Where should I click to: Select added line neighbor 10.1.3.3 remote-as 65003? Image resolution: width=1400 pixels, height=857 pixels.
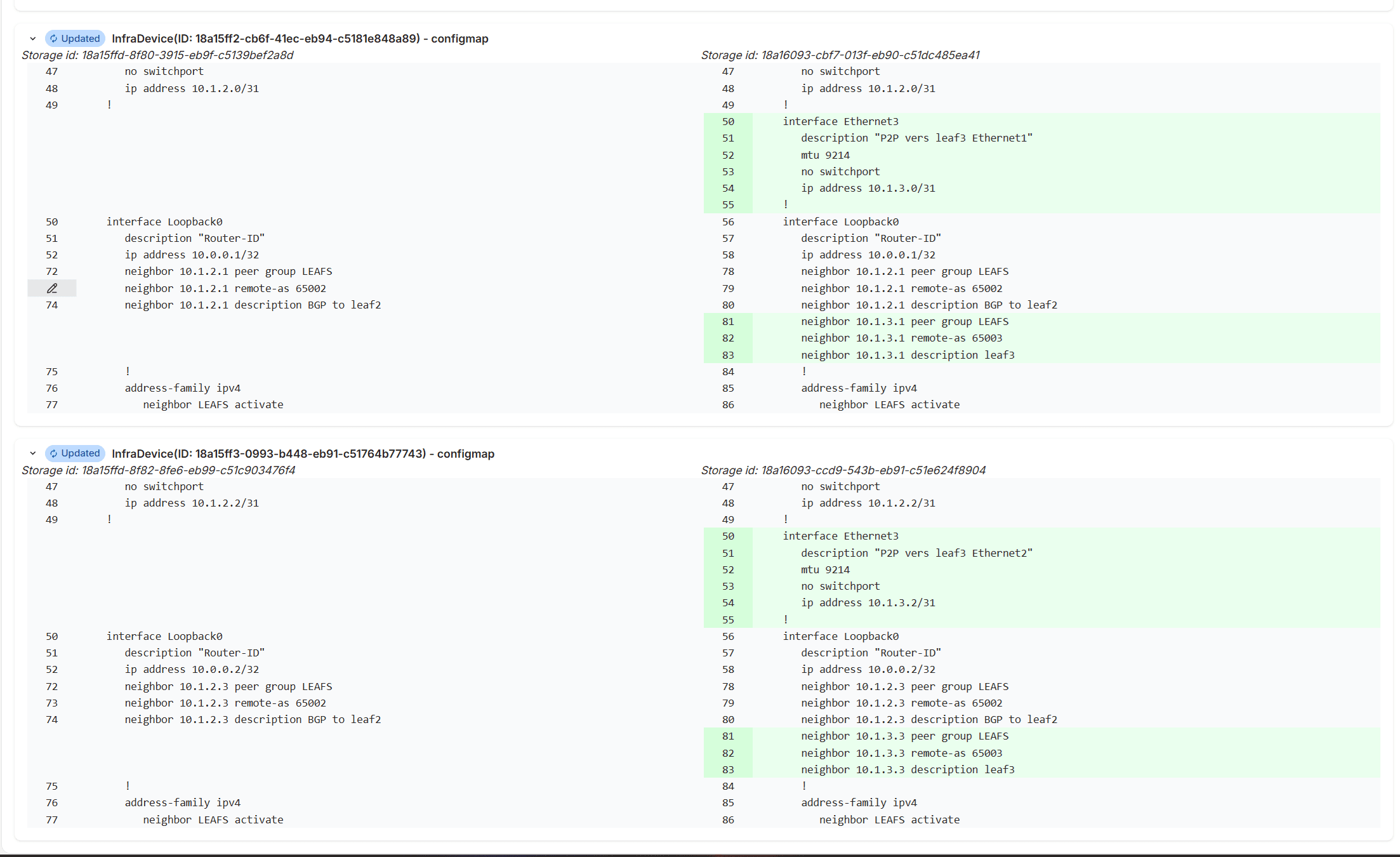tap(901, 753)
